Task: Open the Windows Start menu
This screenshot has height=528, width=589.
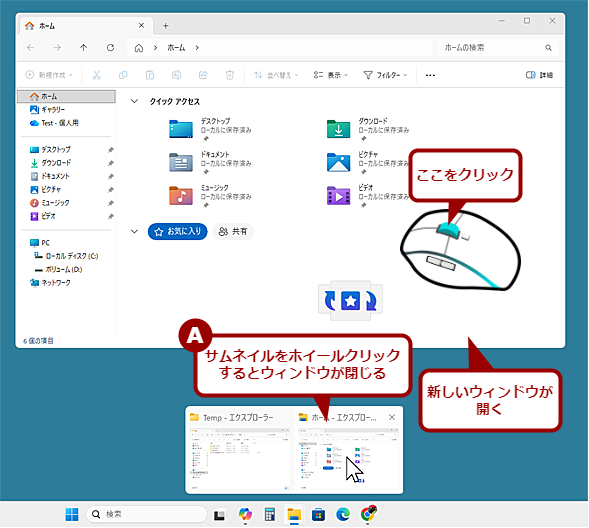Action: point(72,514)
